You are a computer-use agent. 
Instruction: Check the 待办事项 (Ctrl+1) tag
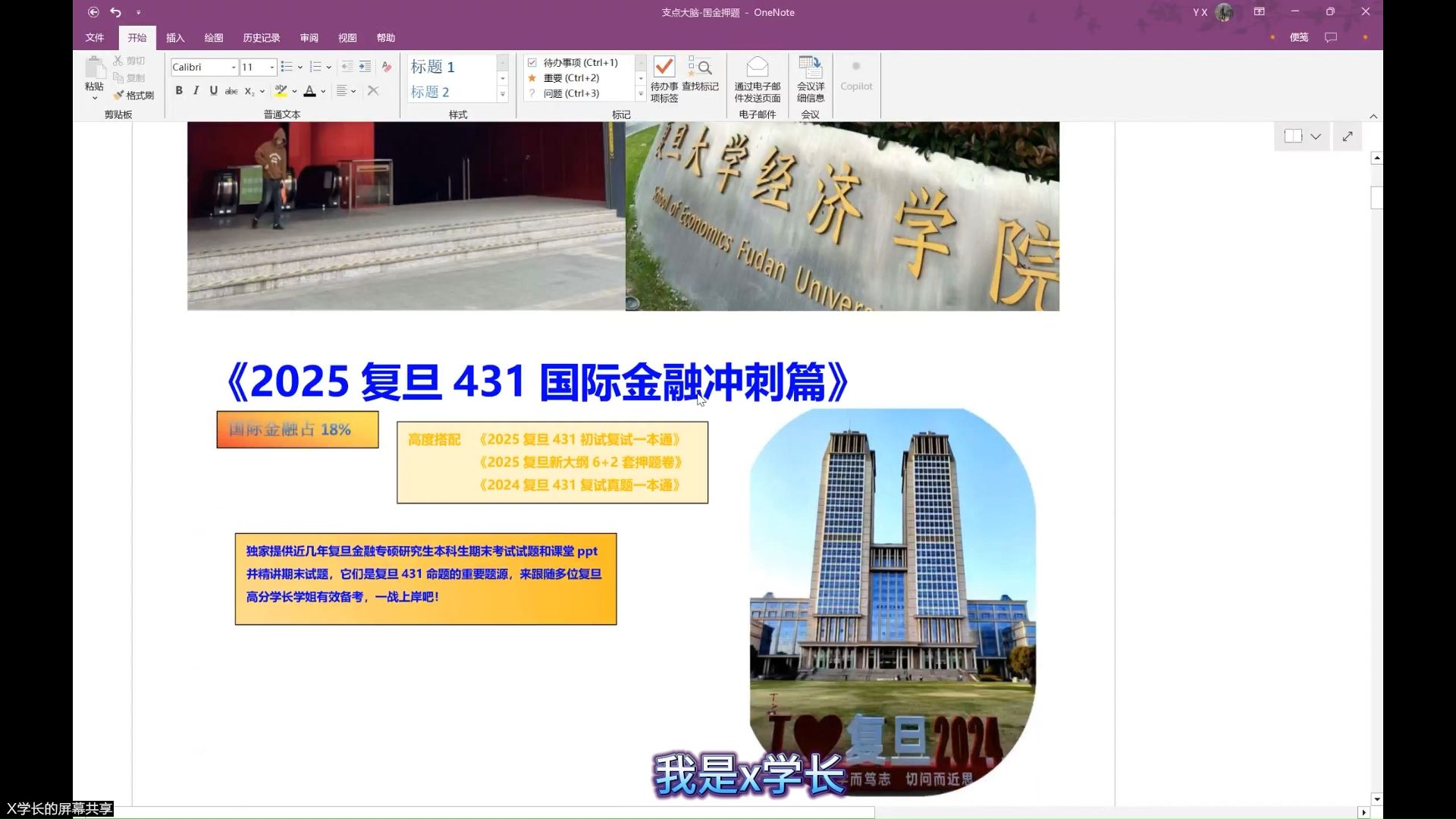(x=579, y=62)
